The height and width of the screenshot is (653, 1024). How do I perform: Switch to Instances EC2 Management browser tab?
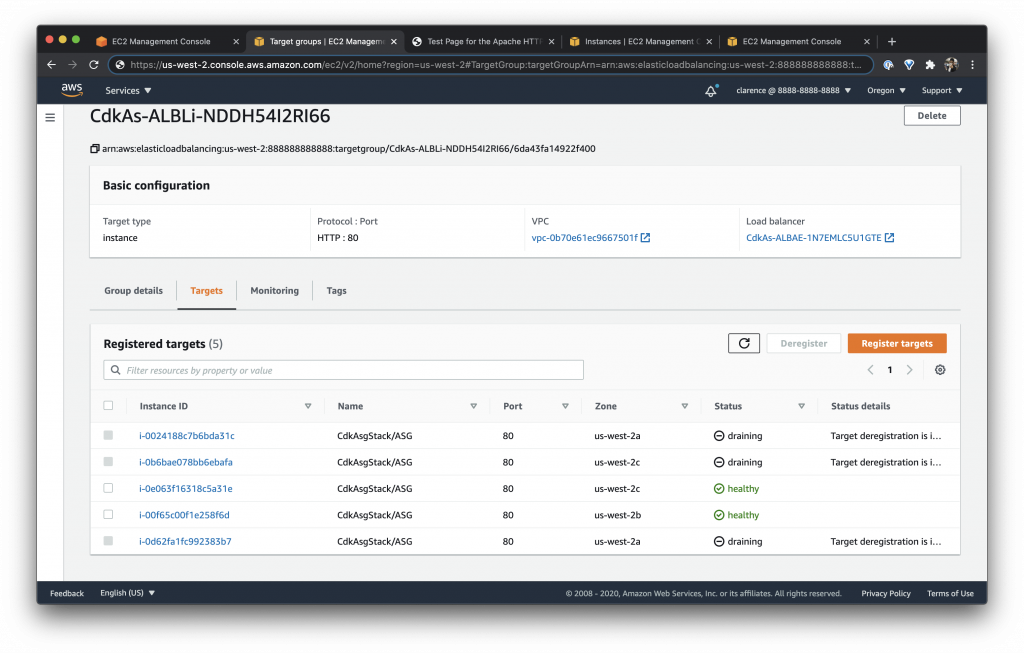pos(640,41)
